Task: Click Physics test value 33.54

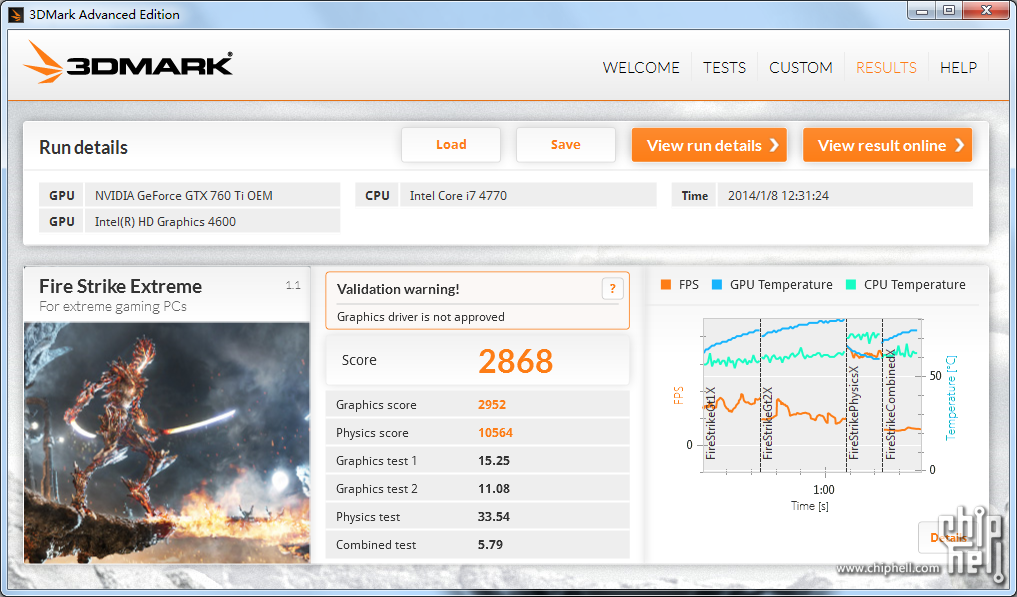Action: pyautogui.click(x=494, y=517)
